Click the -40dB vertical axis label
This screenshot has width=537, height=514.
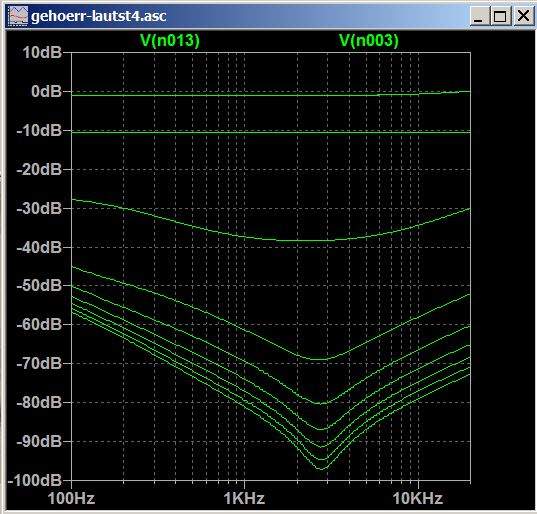(x=39, y=247)
